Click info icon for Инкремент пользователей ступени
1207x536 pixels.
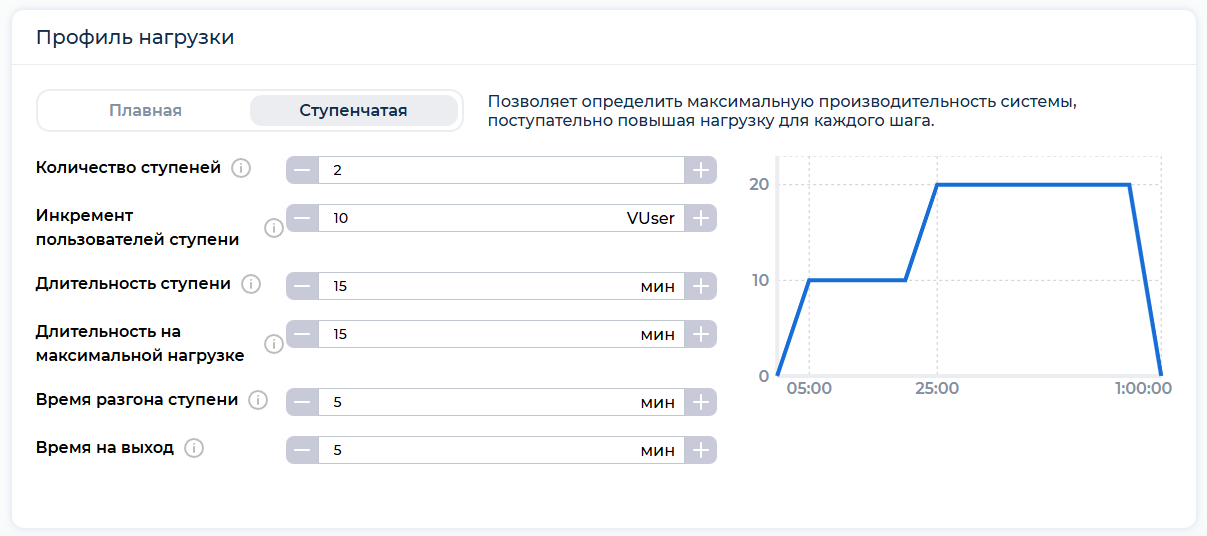pos(274,229)
